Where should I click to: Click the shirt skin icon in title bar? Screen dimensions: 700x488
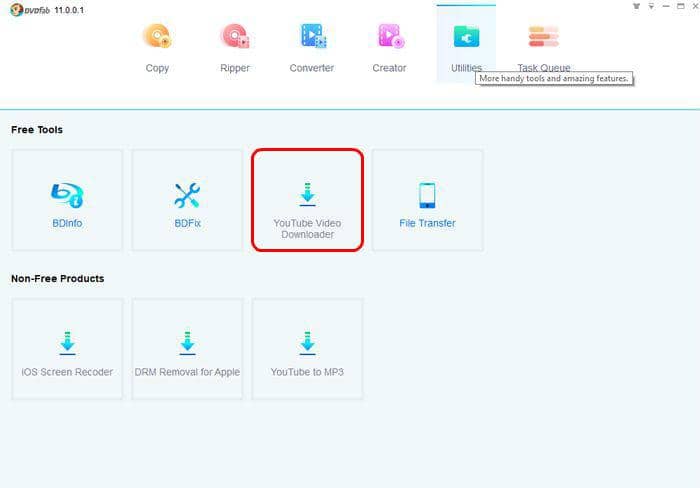[x=637, y=6]
